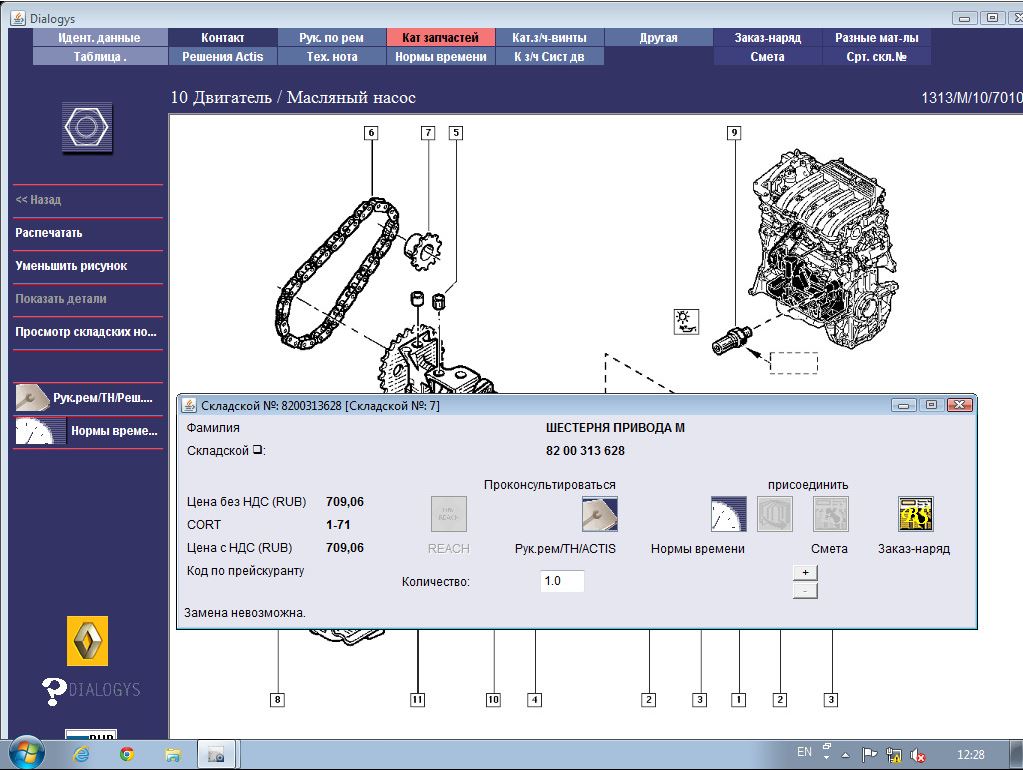Select callout number 6 on the diagram
This screenshot has height=770, width=1023.
(x=371, y=133)
